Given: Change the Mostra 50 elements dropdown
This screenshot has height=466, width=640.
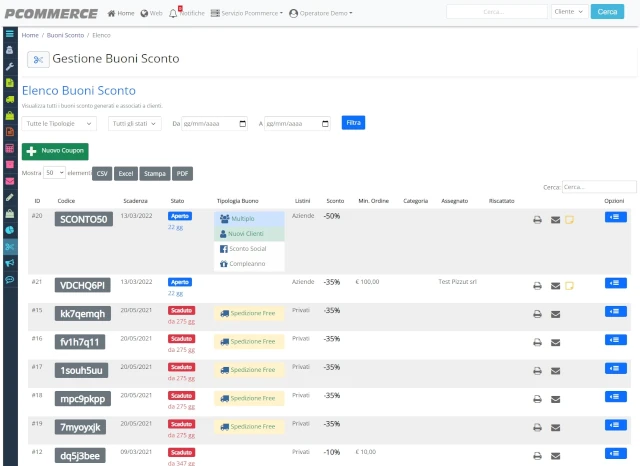Looking at the screenshot, I should tap(54, 173).
